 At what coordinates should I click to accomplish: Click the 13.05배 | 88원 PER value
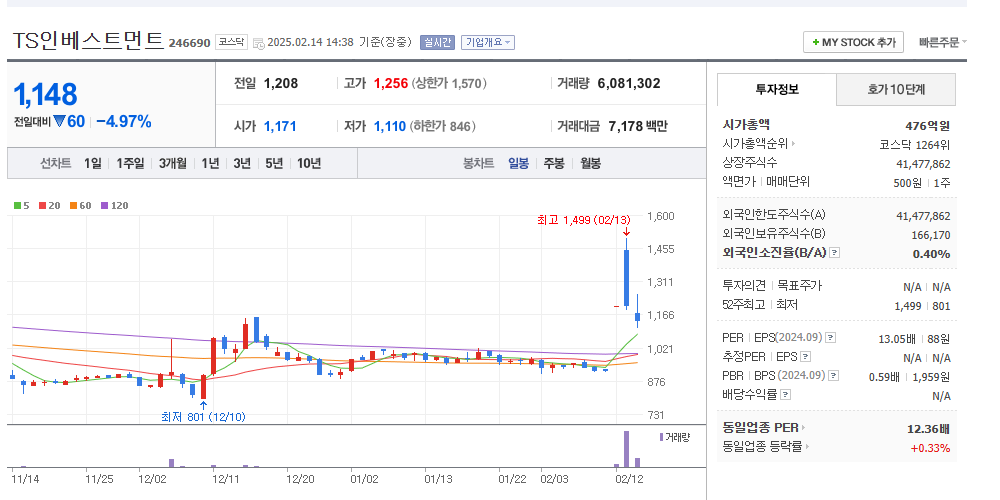point(914,338)
